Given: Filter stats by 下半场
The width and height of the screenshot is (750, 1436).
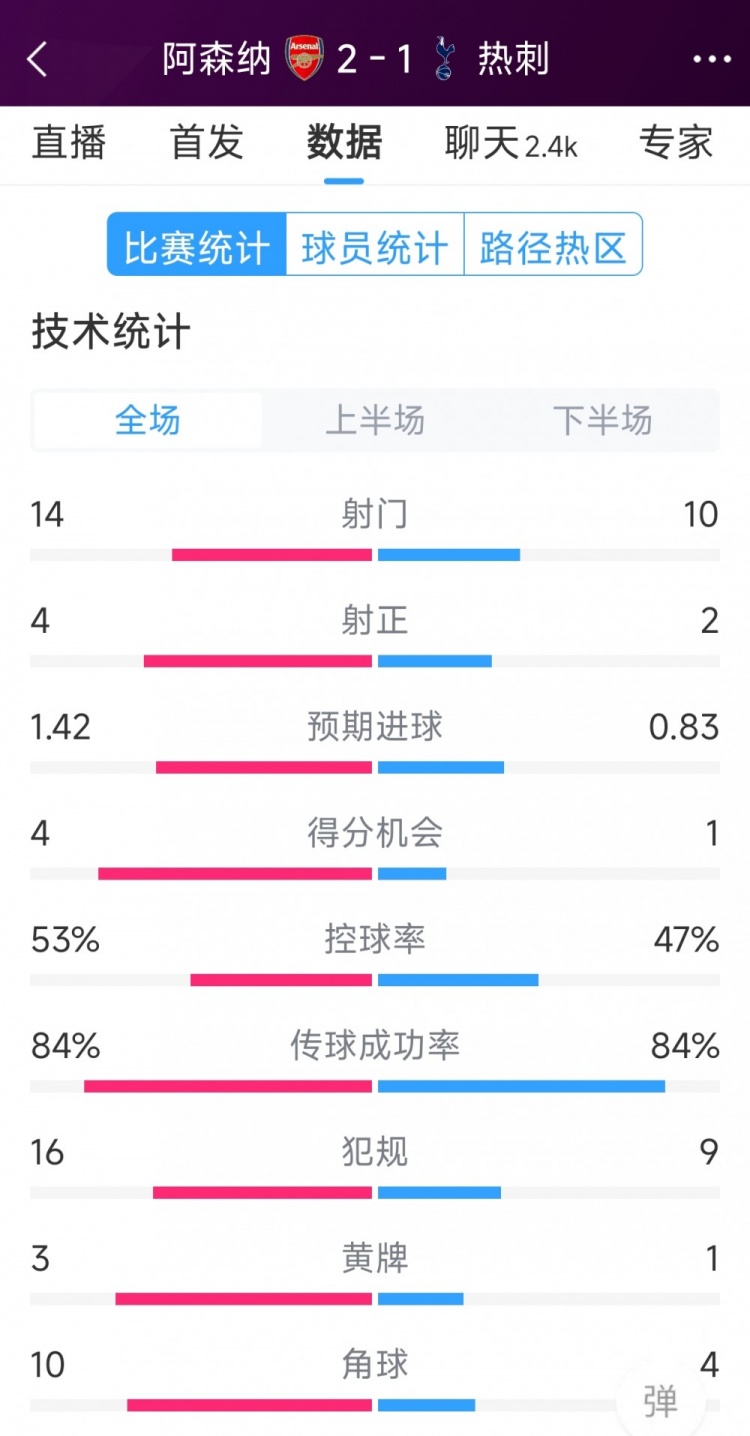Looking at the screenshot, I should point(602,420).
